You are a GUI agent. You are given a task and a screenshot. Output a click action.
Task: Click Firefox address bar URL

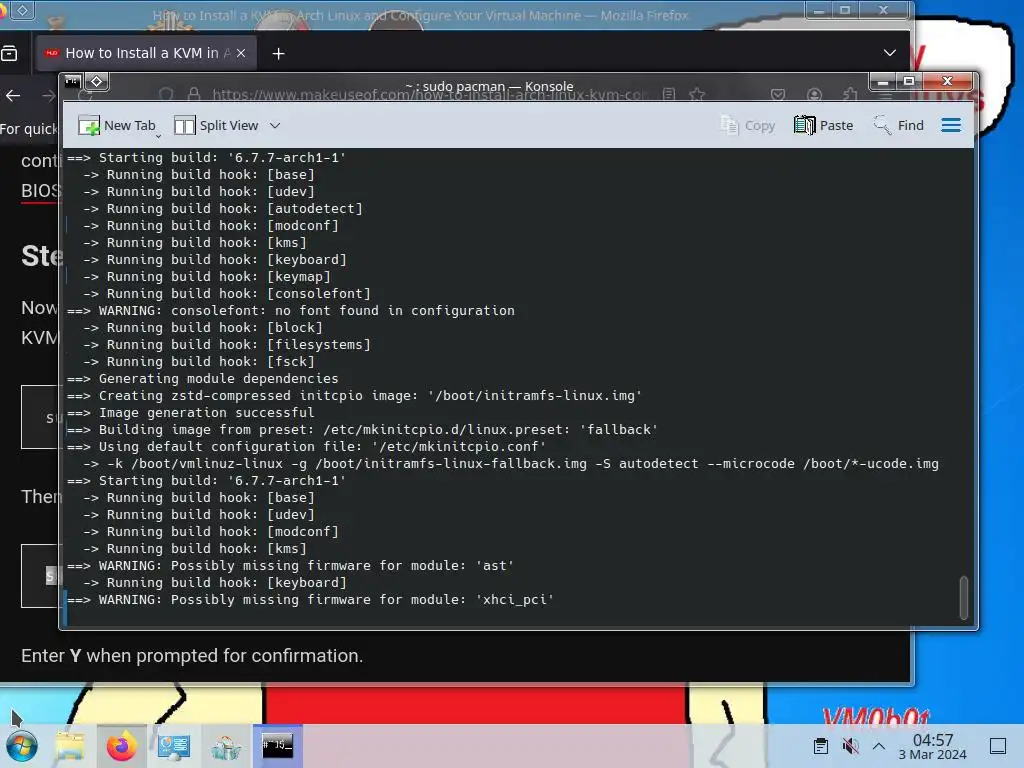point(430,95)
